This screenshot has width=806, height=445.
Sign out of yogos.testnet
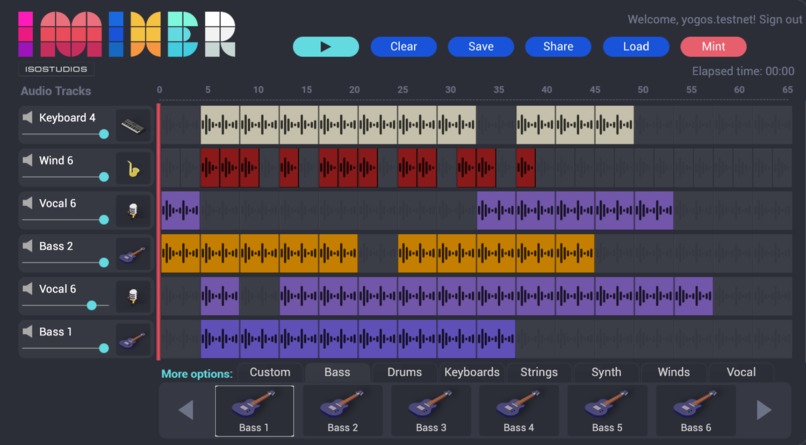[x=780, y=20]
